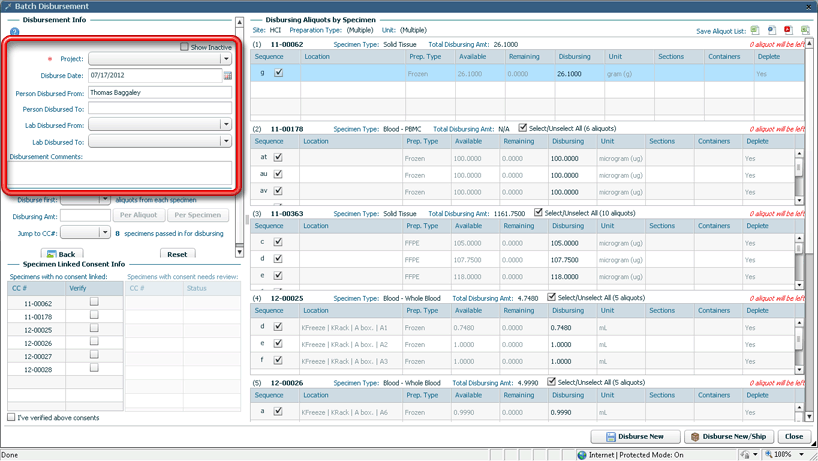Save aliquot list as web page file
The height and width of the screenshot is (461, 818).
772,30
